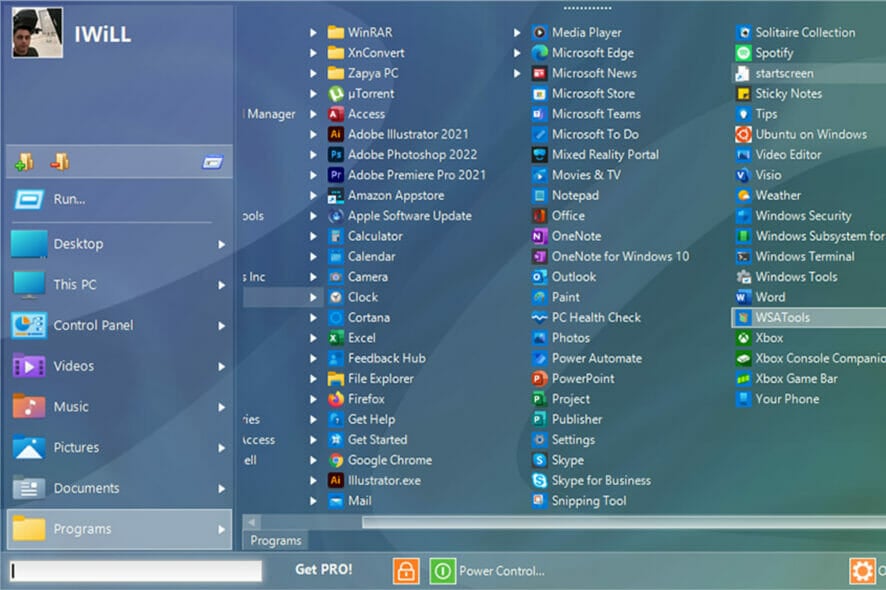Expand the Music submenu arrow
Viewport: 886px width, 590px height.
tap(222, 407)
